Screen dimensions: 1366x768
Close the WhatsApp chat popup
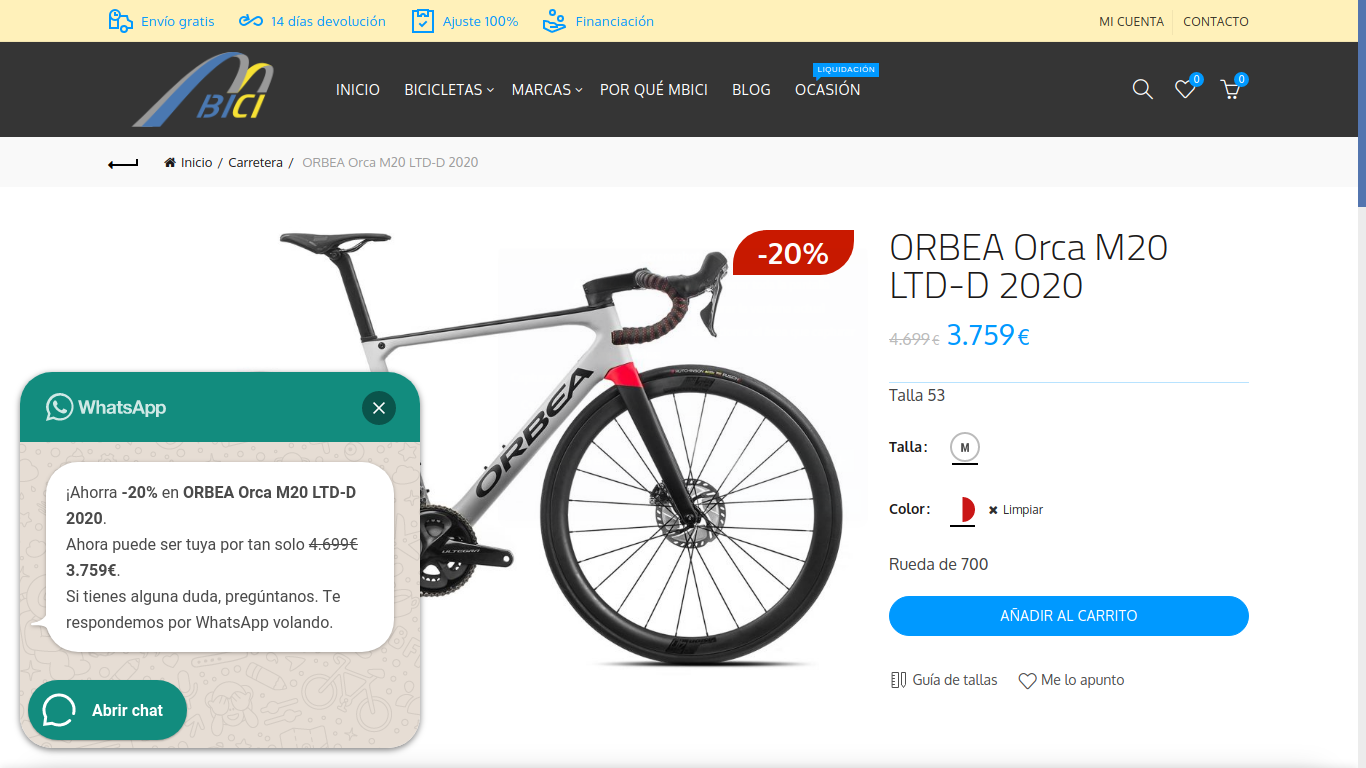(x=379, y=408)
